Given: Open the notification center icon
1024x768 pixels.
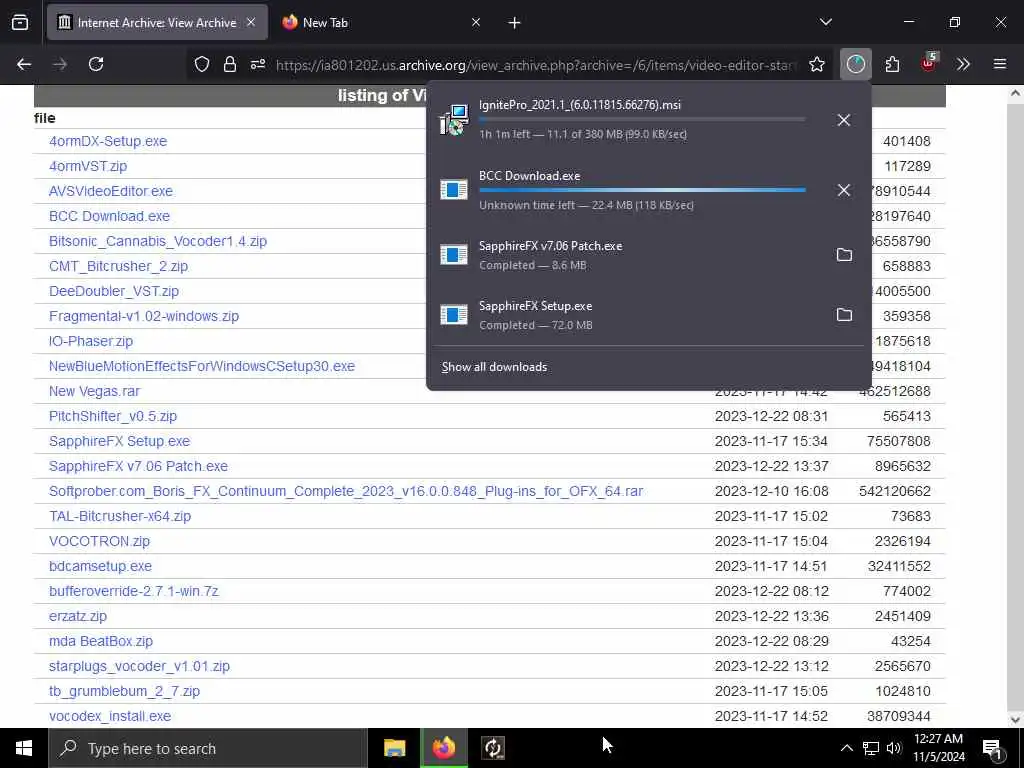Looking at the screenshot, I should coord(993,749).
